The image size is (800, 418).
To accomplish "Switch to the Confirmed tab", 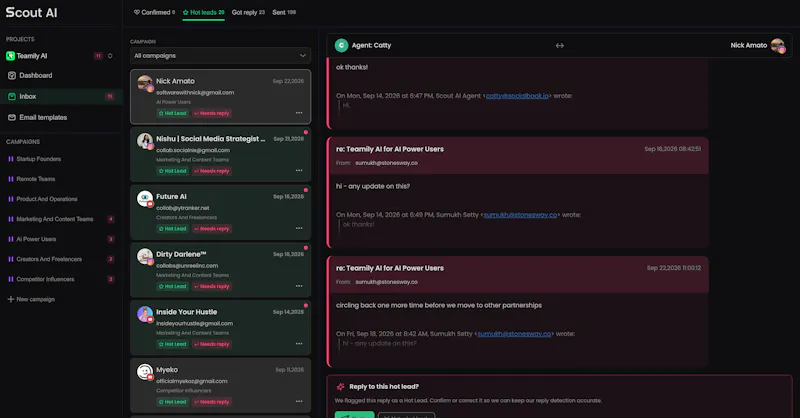I will point(154,12).
